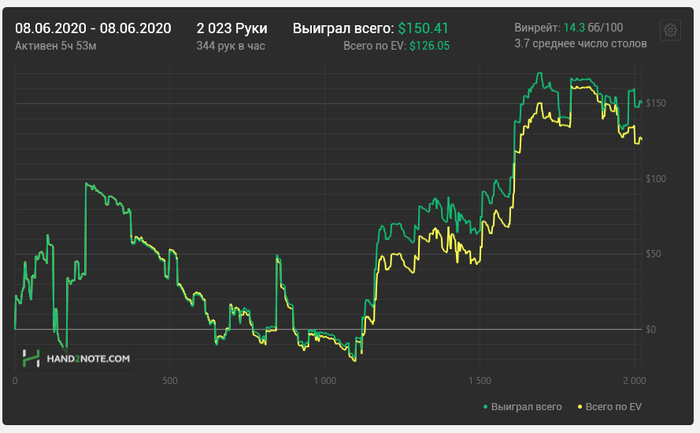Click the 'Винрейт:' label
Screen dimensions: 700x433
click(538, 28)
